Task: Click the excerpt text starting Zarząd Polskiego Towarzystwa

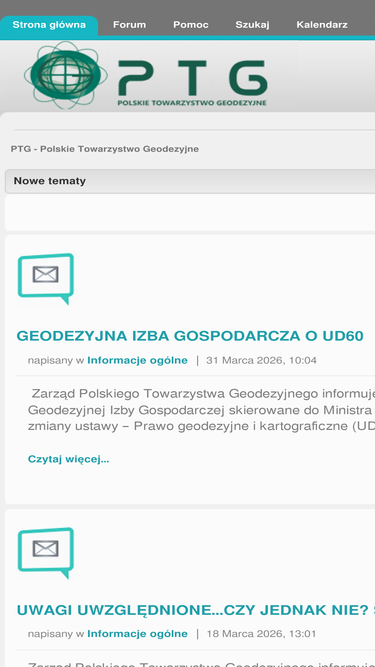Action: 201,410
